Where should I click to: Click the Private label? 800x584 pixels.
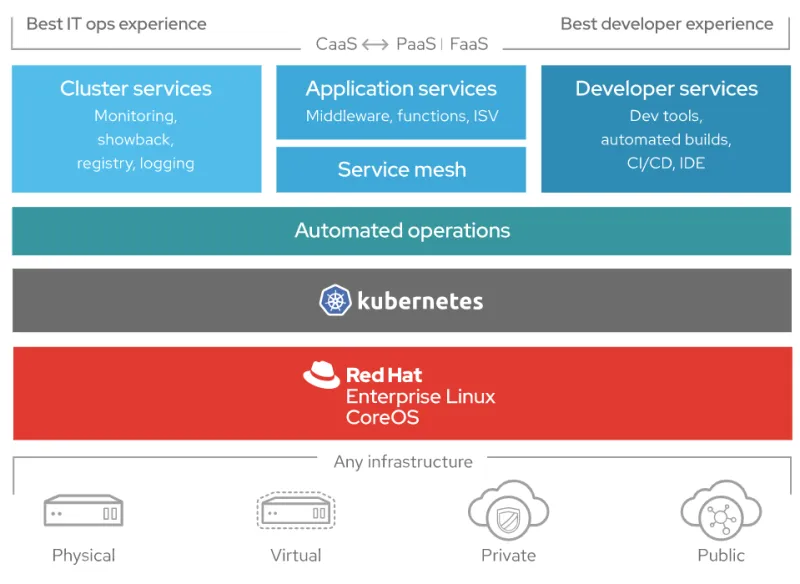click(509, 555)
